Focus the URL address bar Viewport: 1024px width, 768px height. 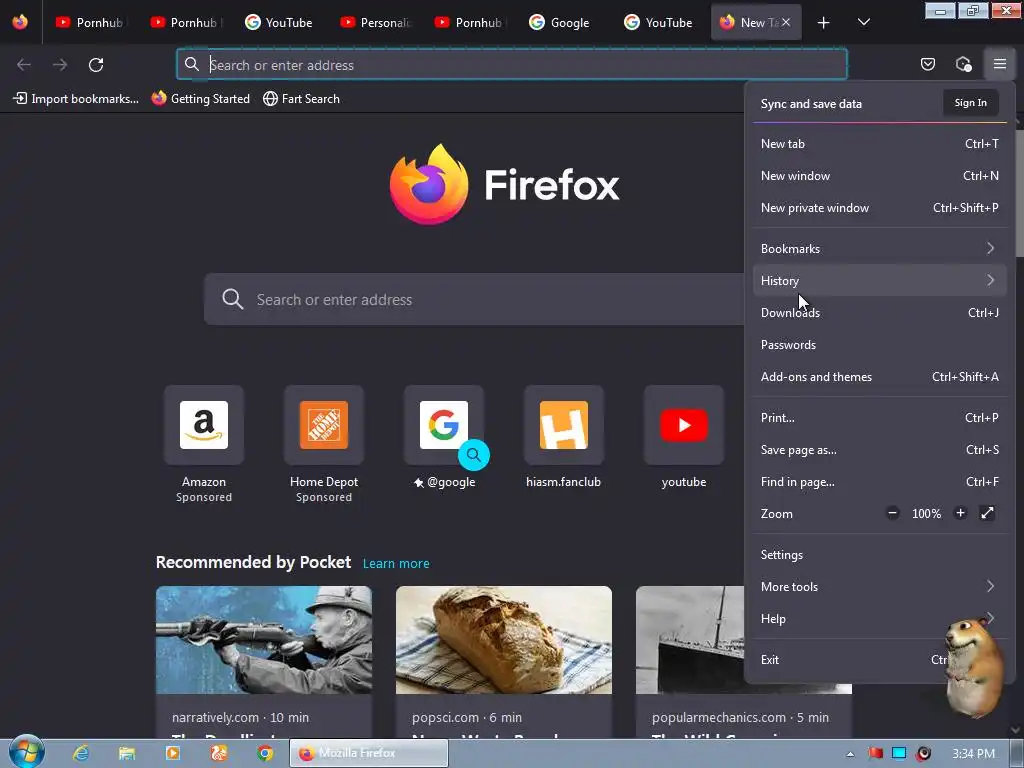point(512,65)
